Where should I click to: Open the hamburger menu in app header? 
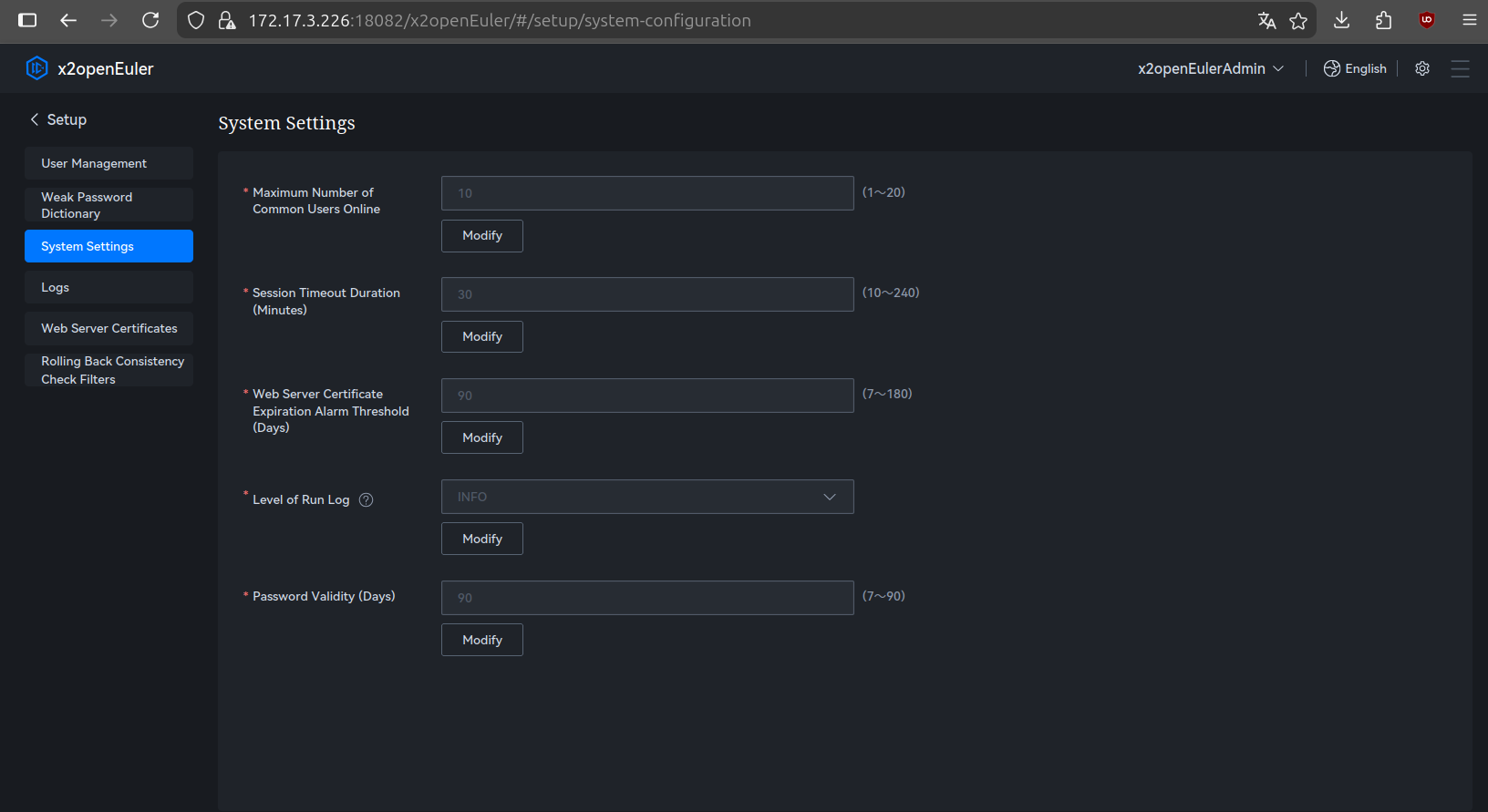pos(1460,68)
